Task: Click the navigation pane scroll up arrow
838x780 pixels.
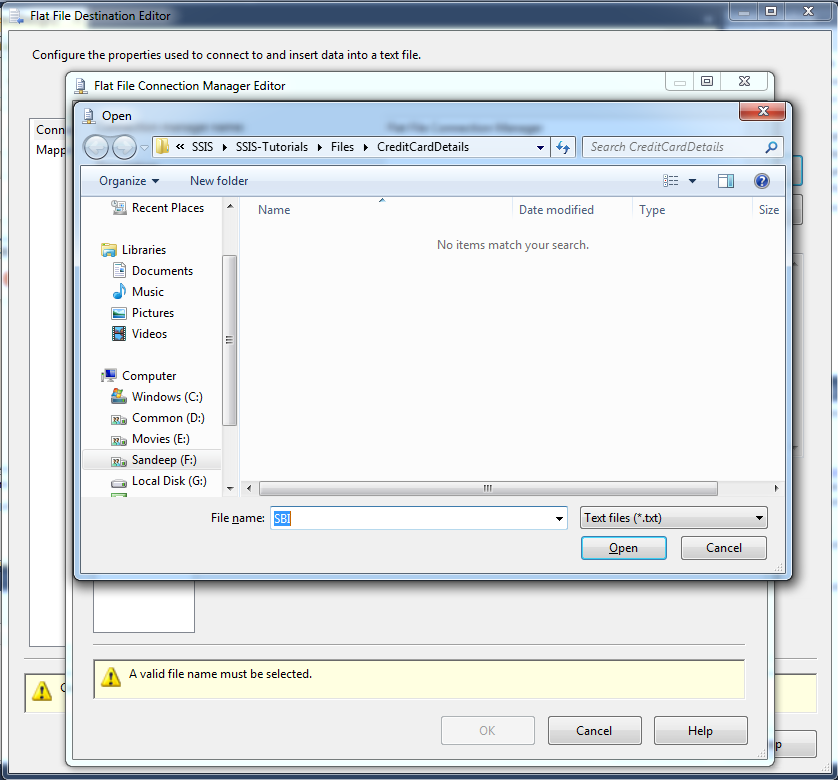Action: [230, 206]
